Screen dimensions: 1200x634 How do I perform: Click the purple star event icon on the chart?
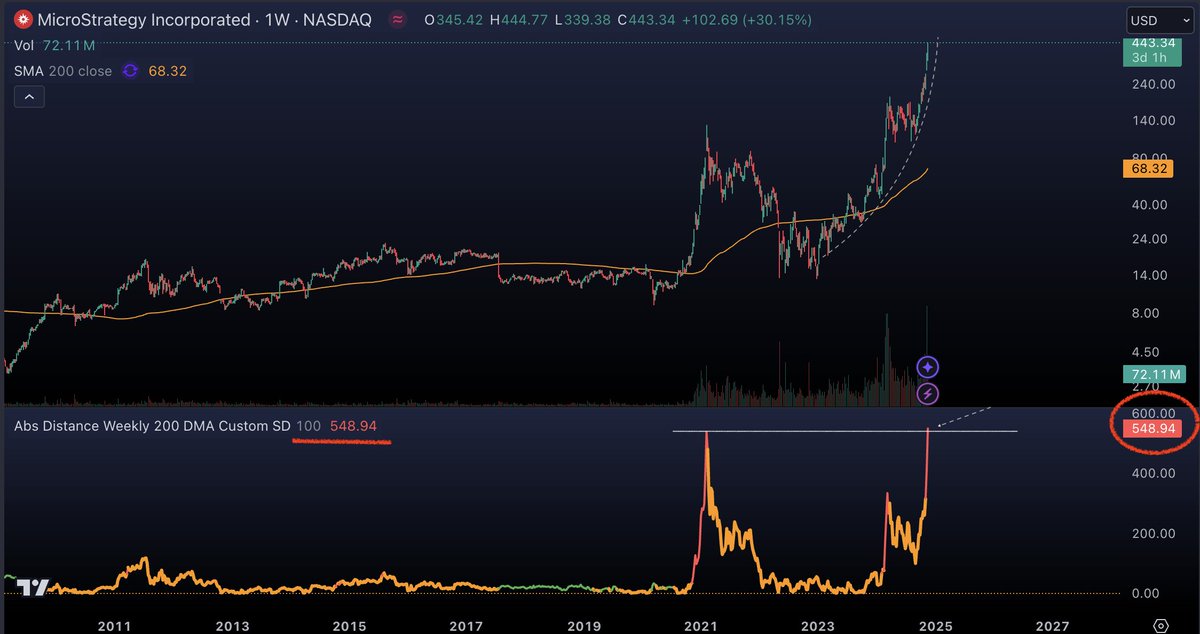click(928, 367)
